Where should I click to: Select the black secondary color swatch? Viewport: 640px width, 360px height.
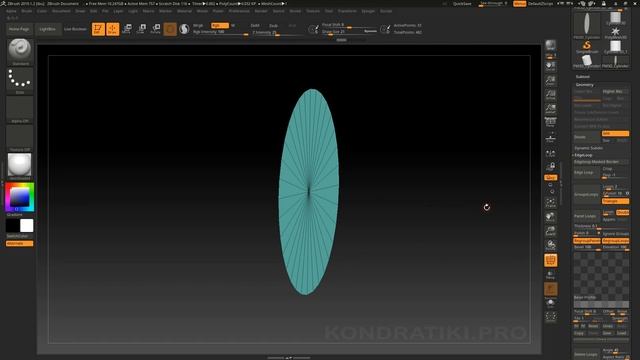pos(12,226)
